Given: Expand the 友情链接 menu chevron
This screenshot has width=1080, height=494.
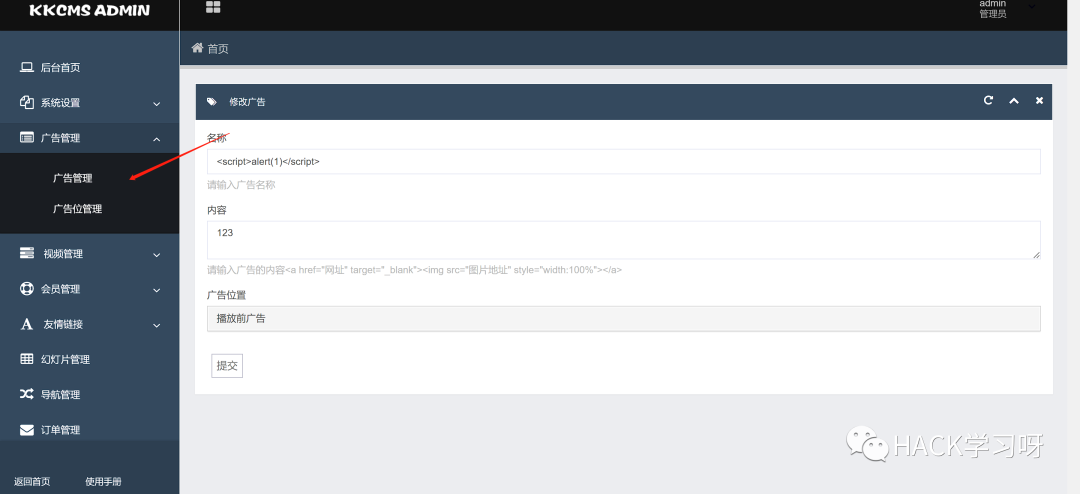Looking at the screenshot, I should point(156,325).
